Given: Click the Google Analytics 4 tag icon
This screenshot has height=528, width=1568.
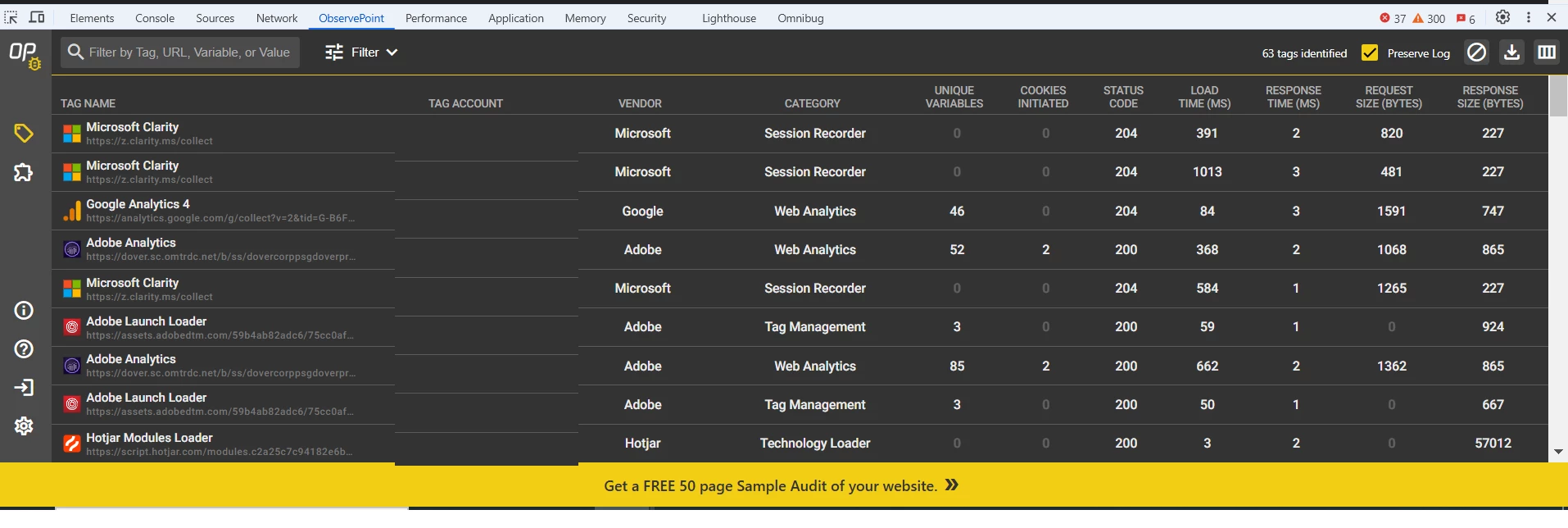Looking at the screenshot, I should tap(72, 212).
